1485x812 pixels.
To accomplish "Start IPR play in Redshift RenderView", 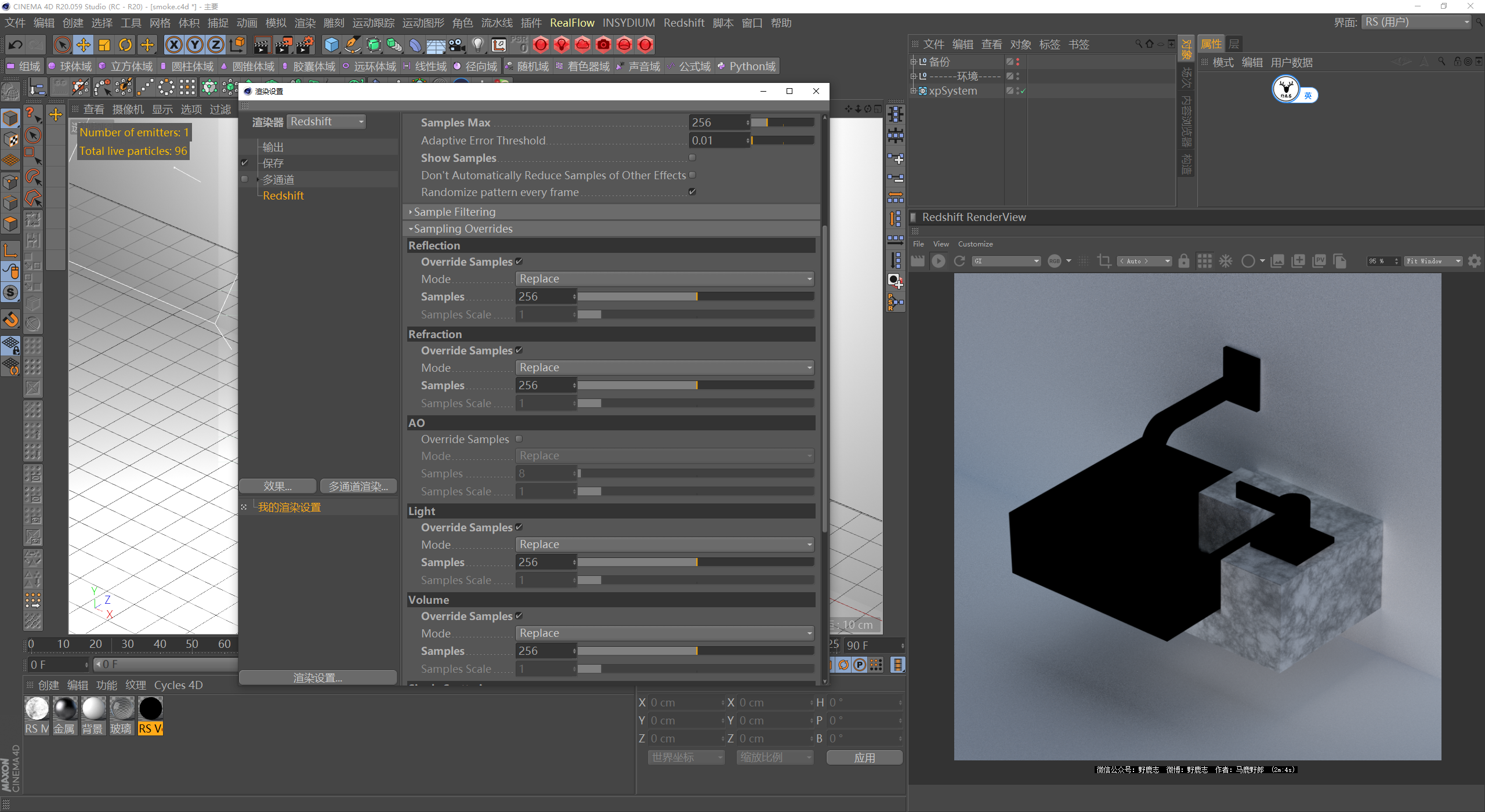I will tap(938, 261).
